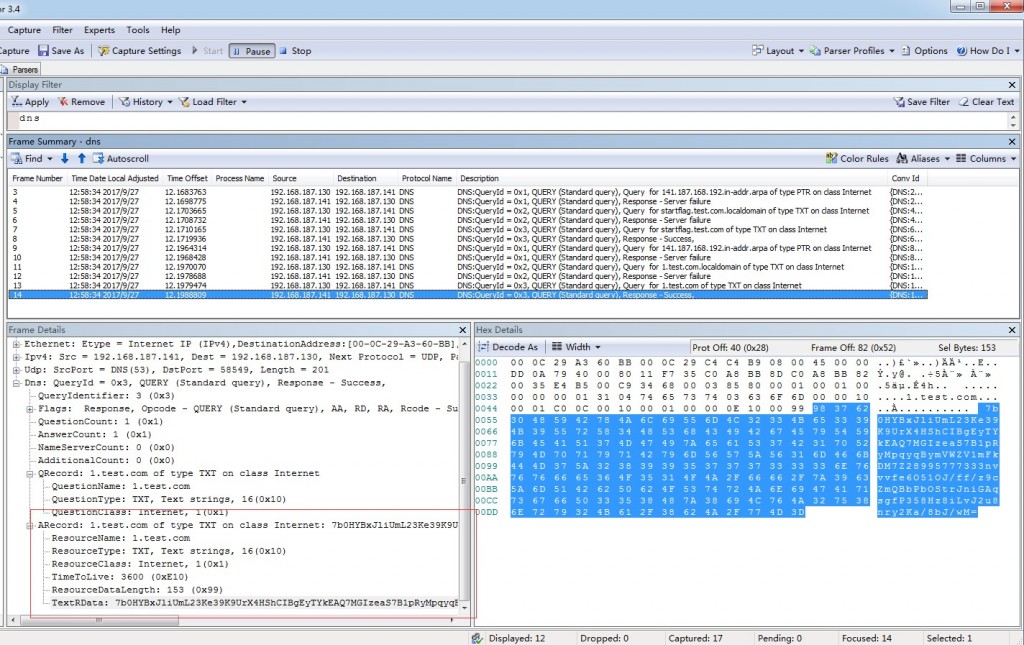
Task: Toggle Autoscroll in Frame Summary
Action: pyautogui.click(x=121, y=159)
